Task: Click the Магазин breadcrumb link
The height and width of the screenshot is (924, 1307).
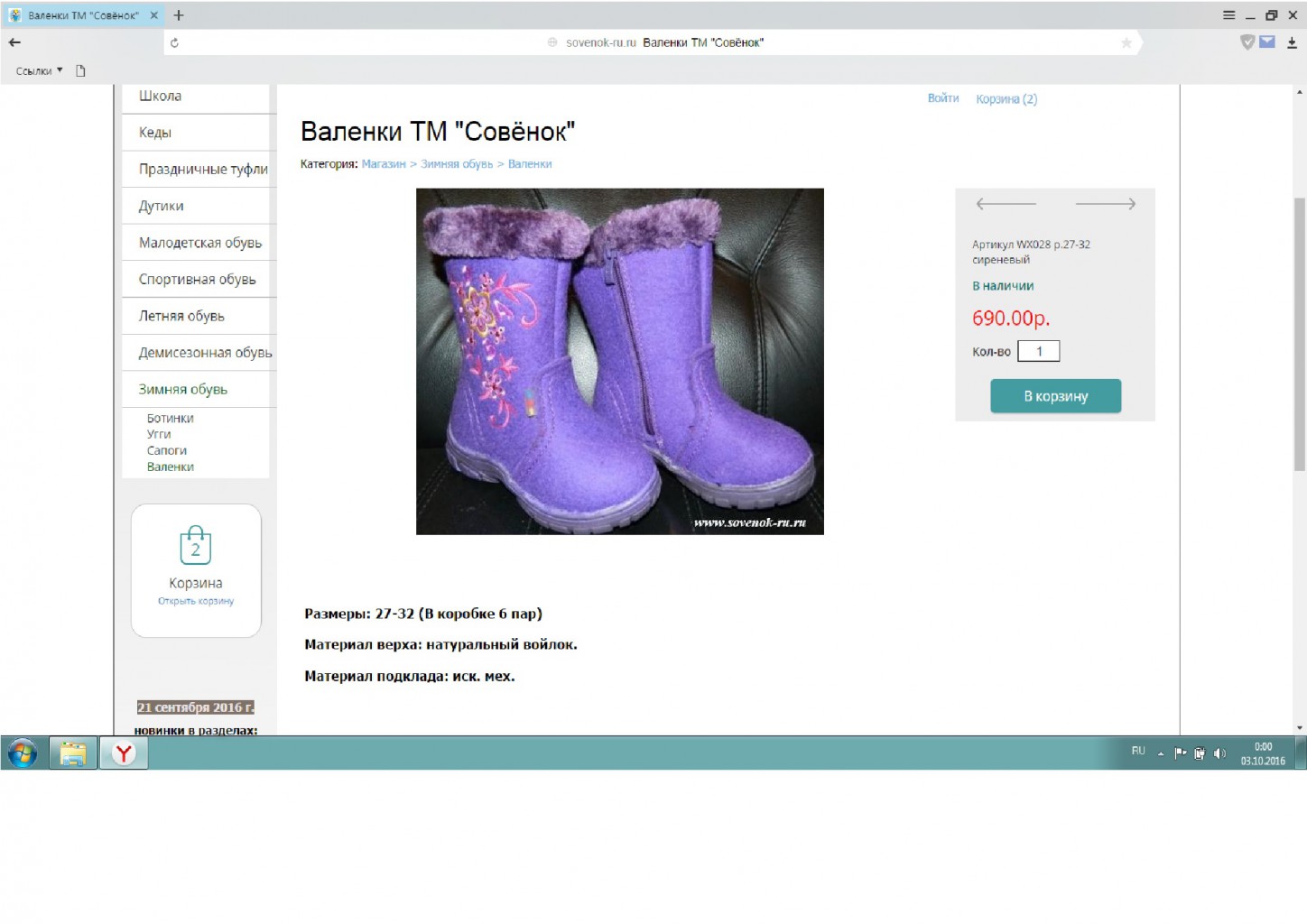Action: 384,164
